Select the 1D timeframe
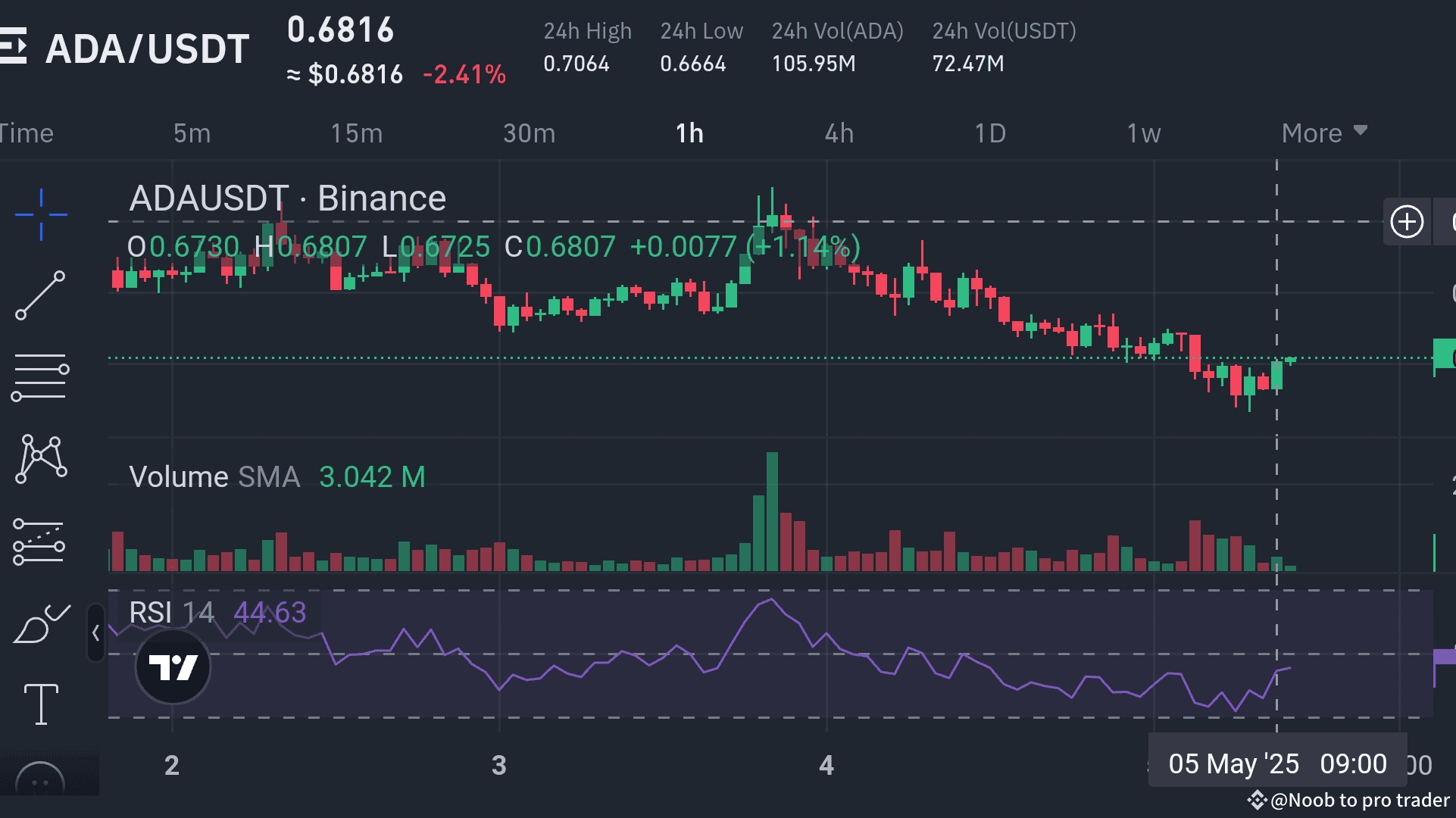Screen dimensions: 1456x818 (x=989, y=133)
